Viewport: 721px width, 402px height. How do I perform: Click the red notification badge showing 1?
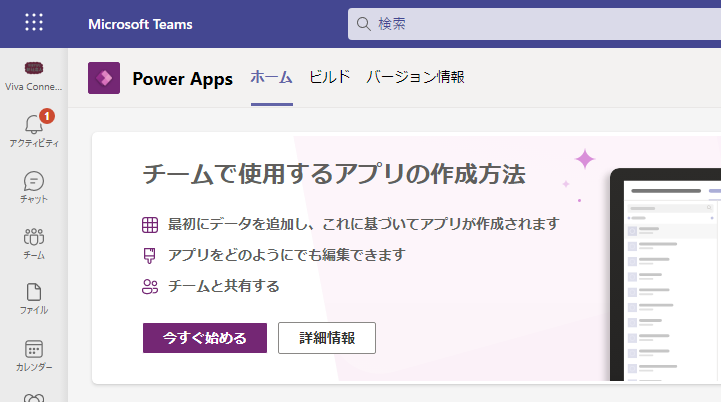tap(47, 116)
